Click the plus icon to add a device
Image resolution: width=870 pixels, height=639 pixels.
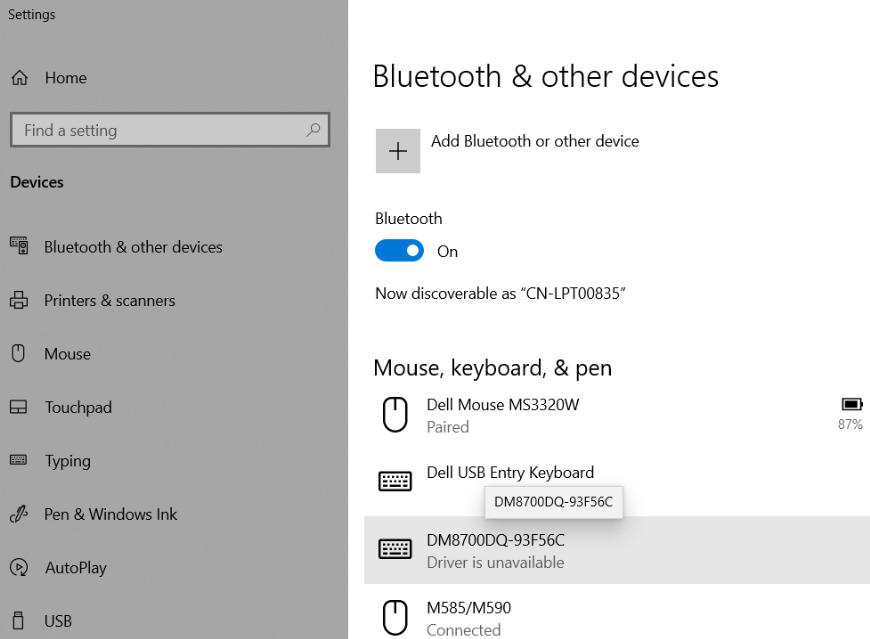398,151
